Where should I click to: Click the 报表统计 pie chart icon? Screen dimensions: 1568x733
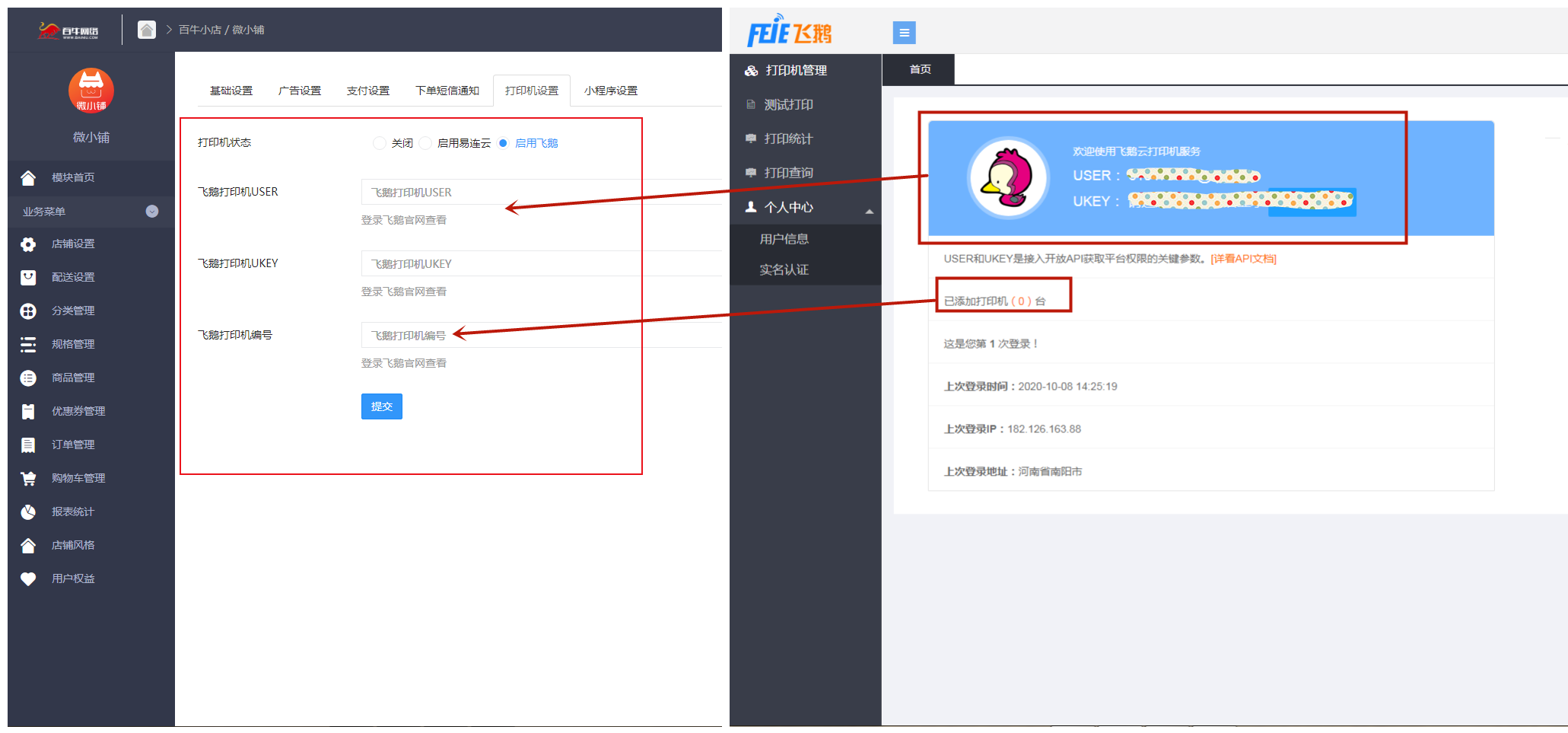click(28, 512)
